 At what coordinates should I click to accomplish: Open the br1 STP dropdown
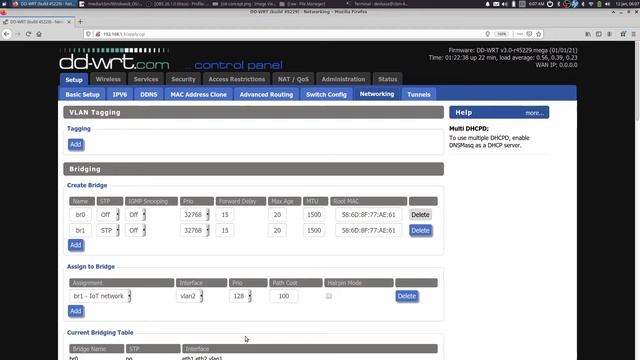pos(108,231)
